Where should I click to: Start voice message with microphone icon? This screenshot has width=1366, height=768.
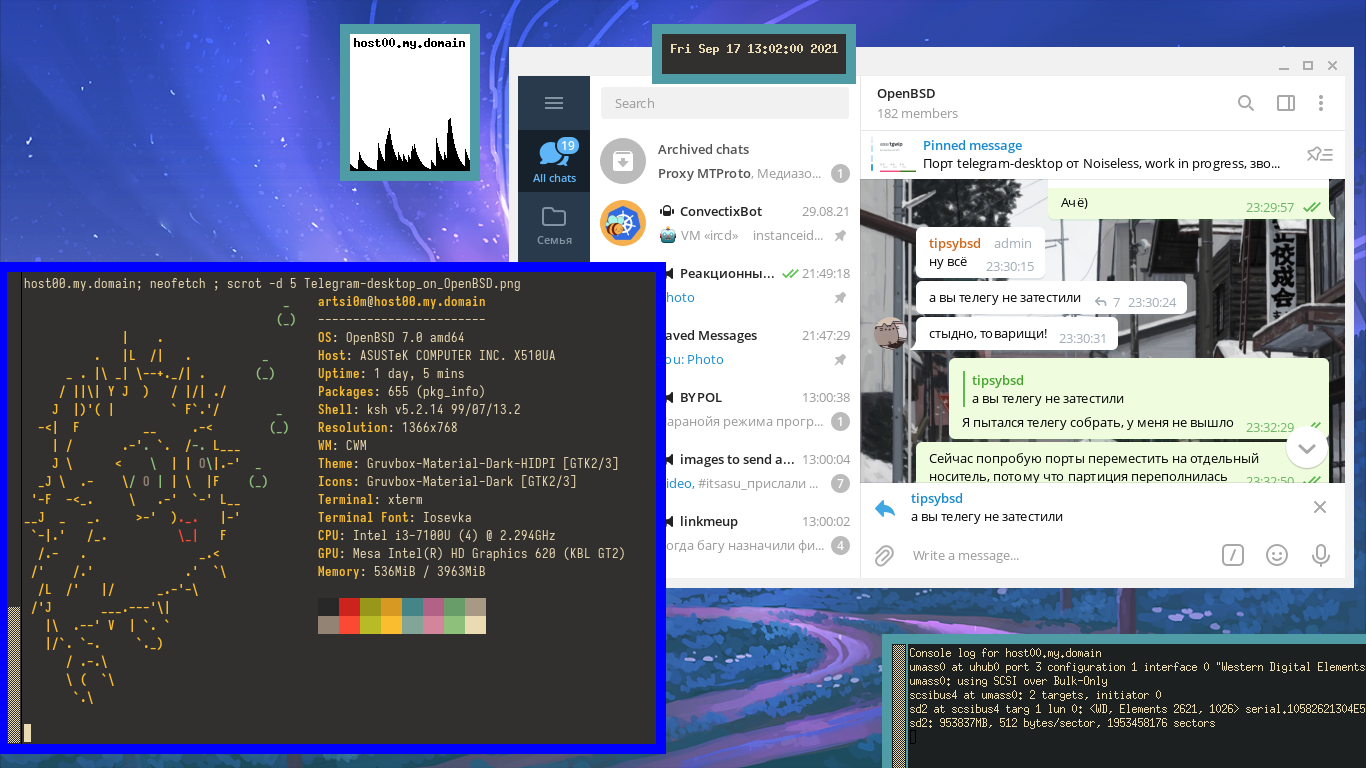coord(1321,555)
